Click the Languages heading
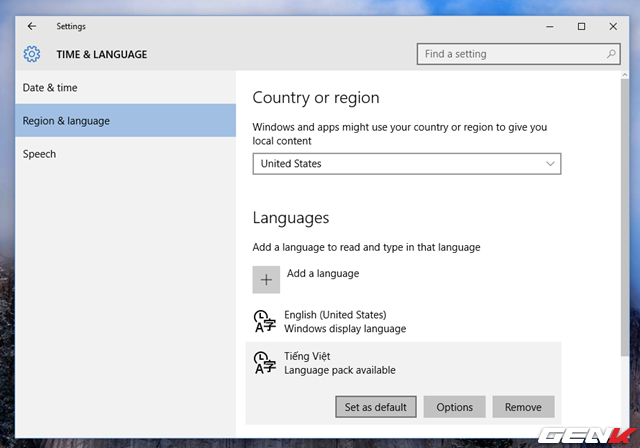Screen dimensions: 640x448 click(x=291, y=218)
